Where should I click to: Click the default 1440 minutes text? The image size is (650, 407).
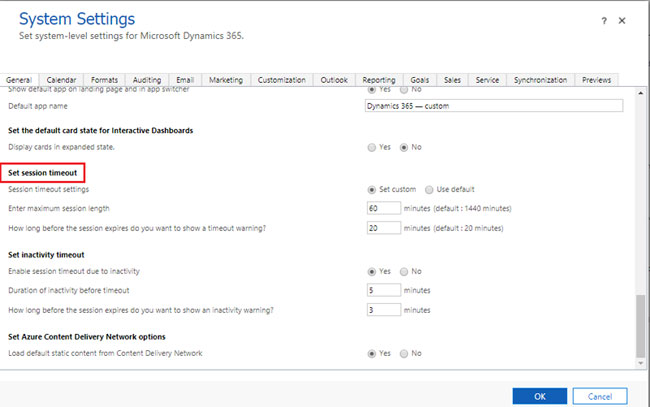tap(473, 208)
